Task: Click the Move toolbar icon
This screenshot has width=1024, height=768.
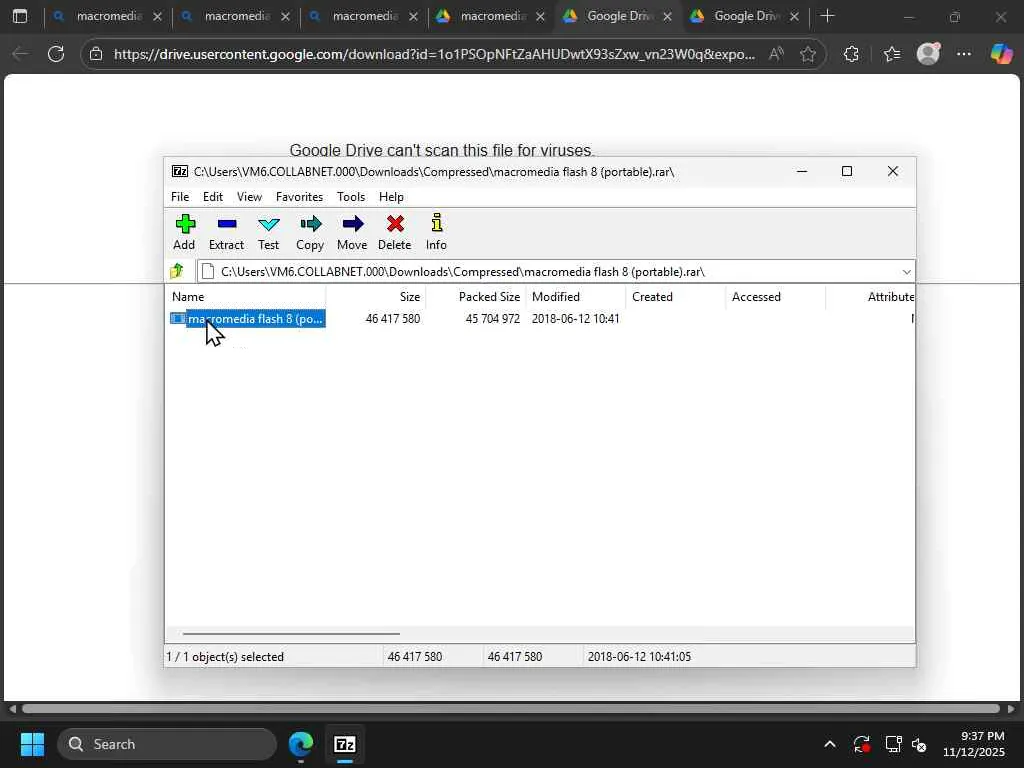Action: (352, 232)
